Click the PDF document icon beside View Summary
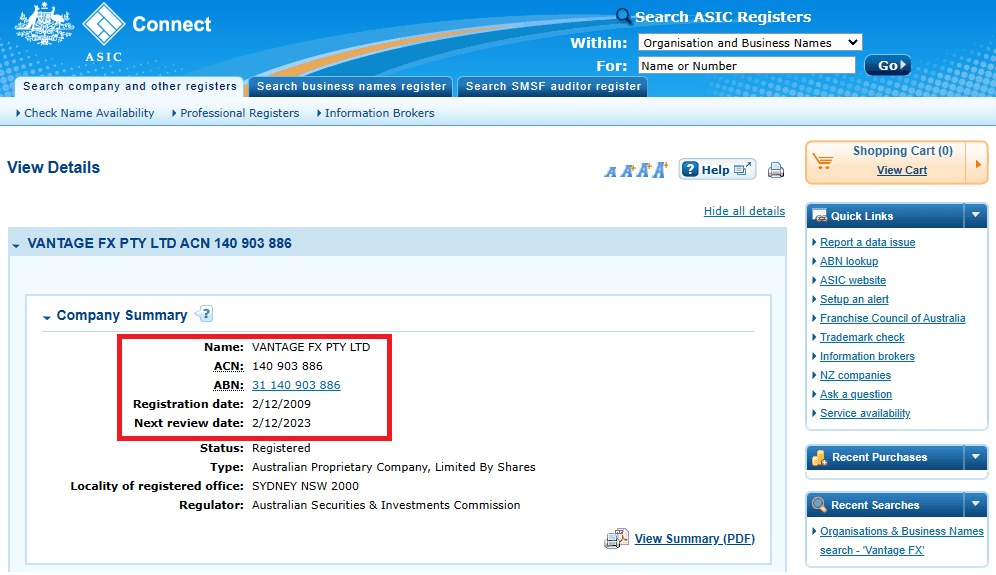 pyautogui.click(x=616, y=538)
